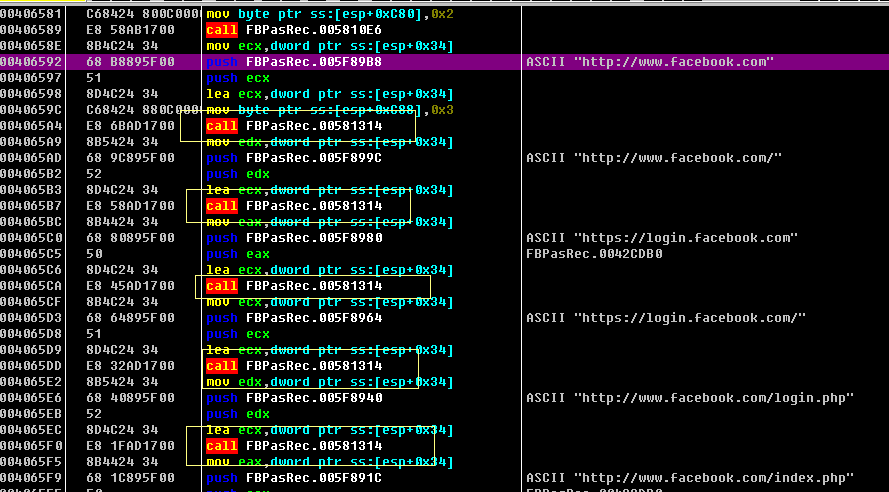Select the push edx instruction at 004065B2
Image resolution: width=889 pixels, height=492 pixels.
click(238, 173)
